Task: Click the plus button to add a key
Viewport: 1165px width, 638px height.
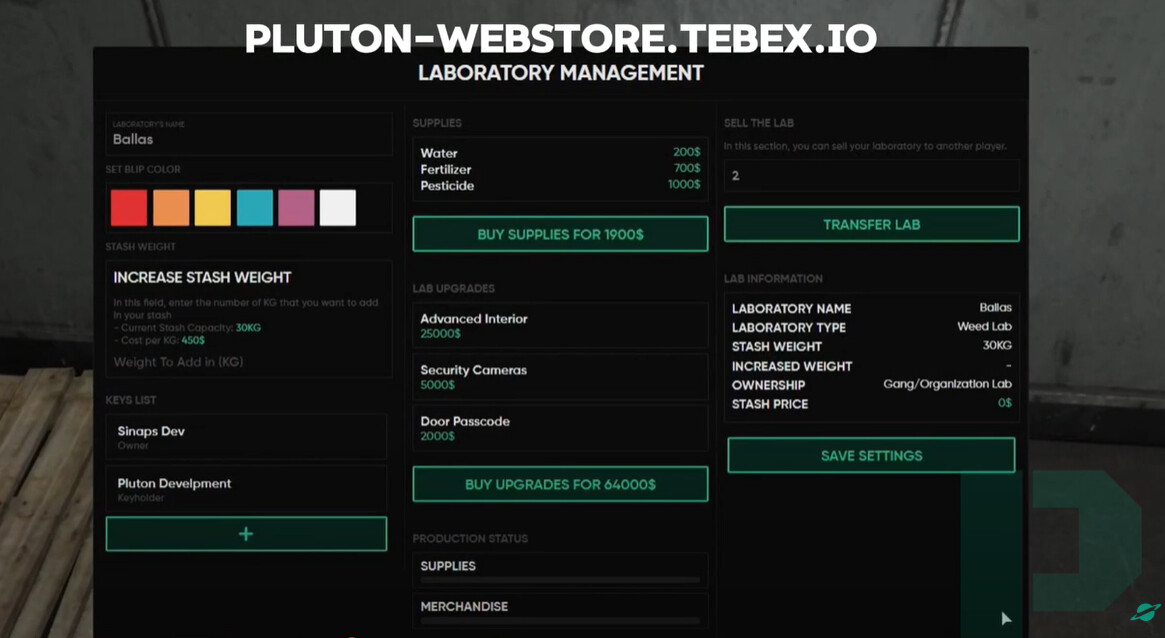Action: (x=246, y=534)
